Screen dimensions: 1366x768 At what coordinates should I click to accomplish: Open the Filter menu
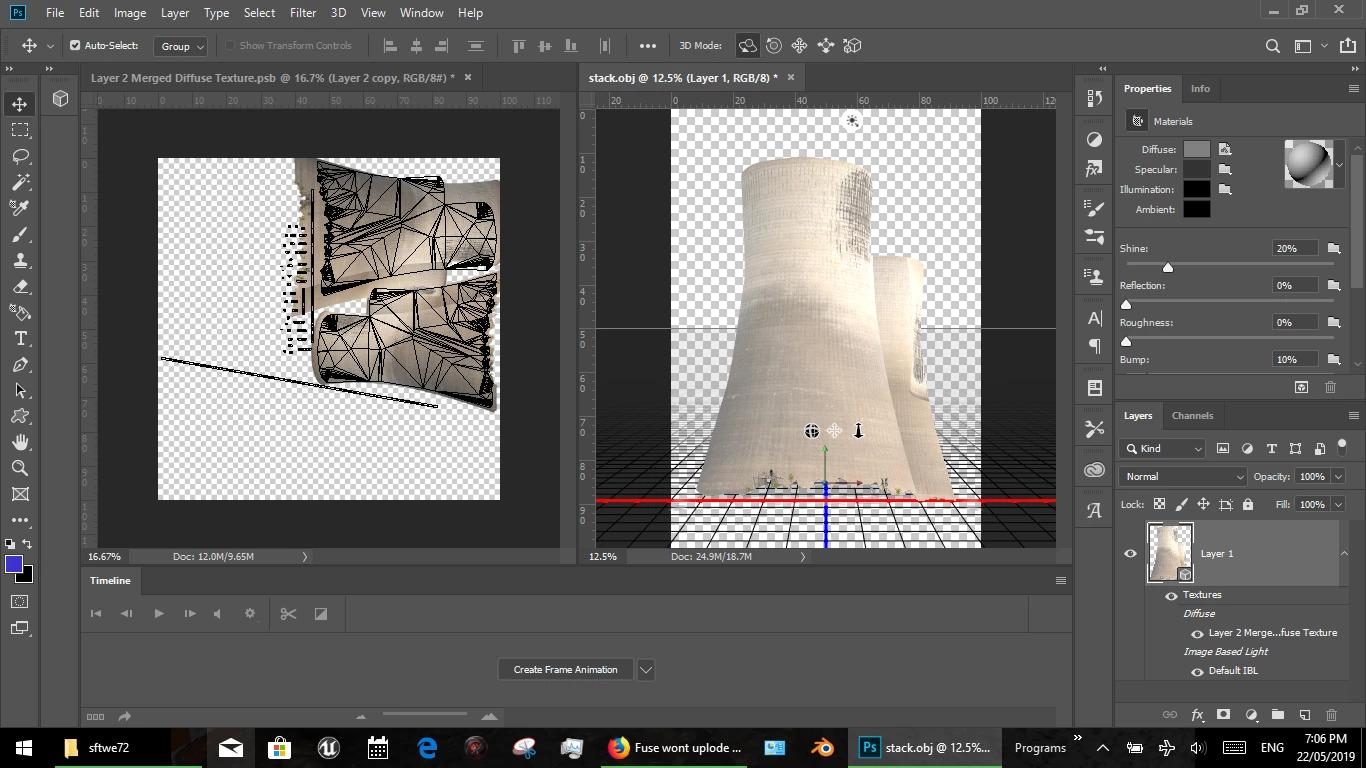point(302,13)
